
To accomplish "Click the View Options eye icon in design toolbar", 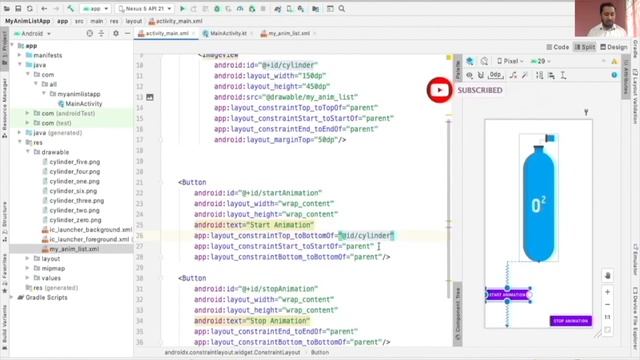I will click(470, 76).
